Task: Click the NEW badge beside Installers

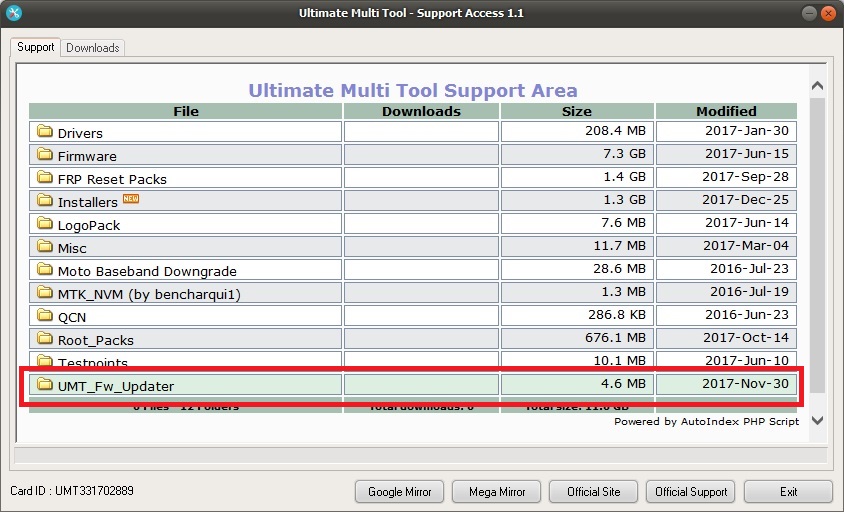Action: point(131,199)
